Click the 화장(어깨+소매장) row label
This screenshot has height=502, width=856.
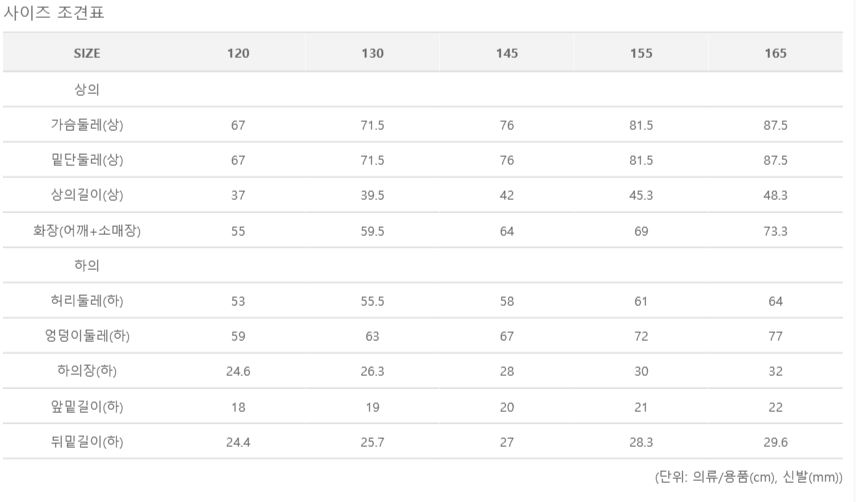(x=87, y=231)
